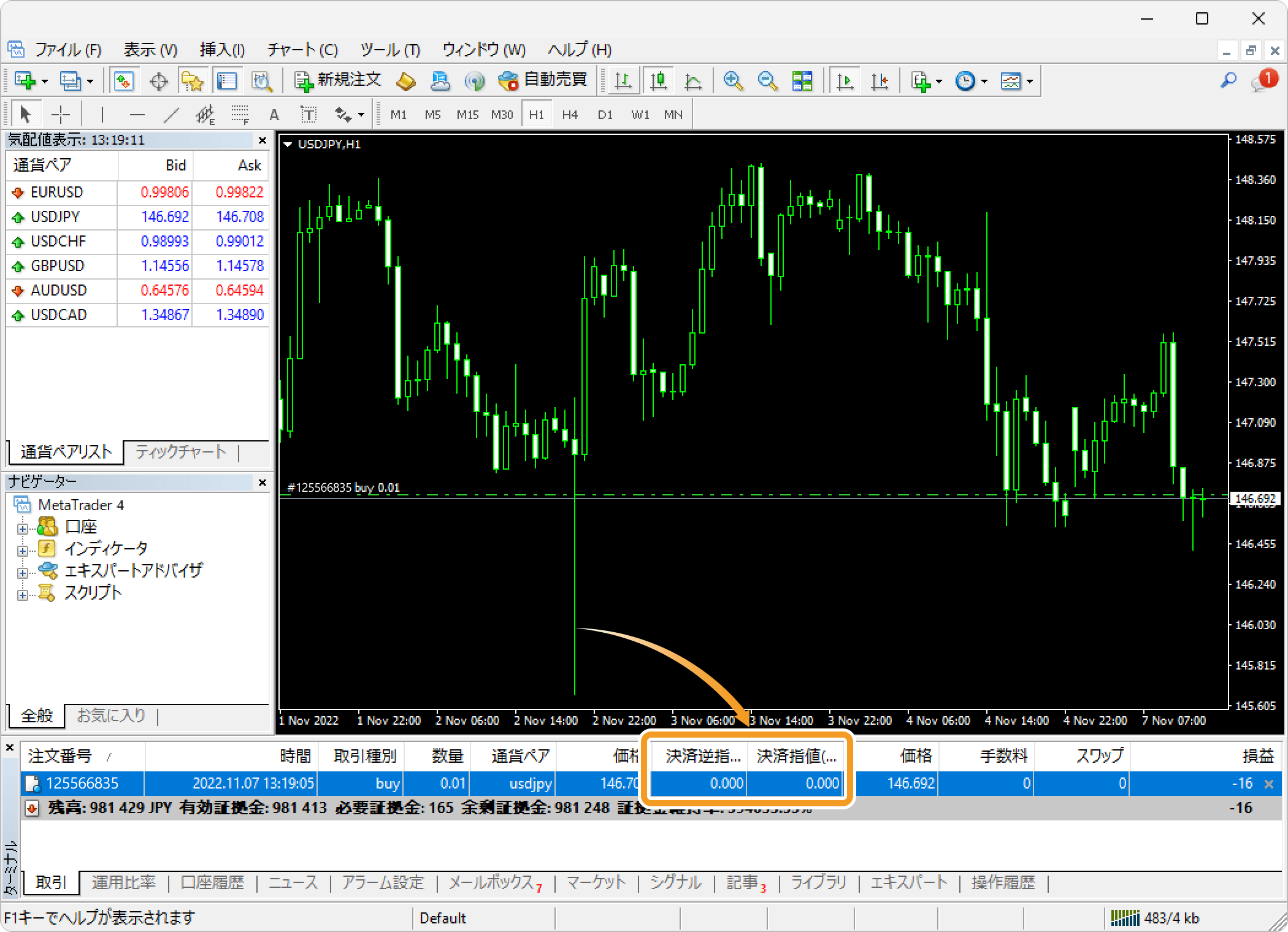Select the trendline drawing tool

click(172, 115)
